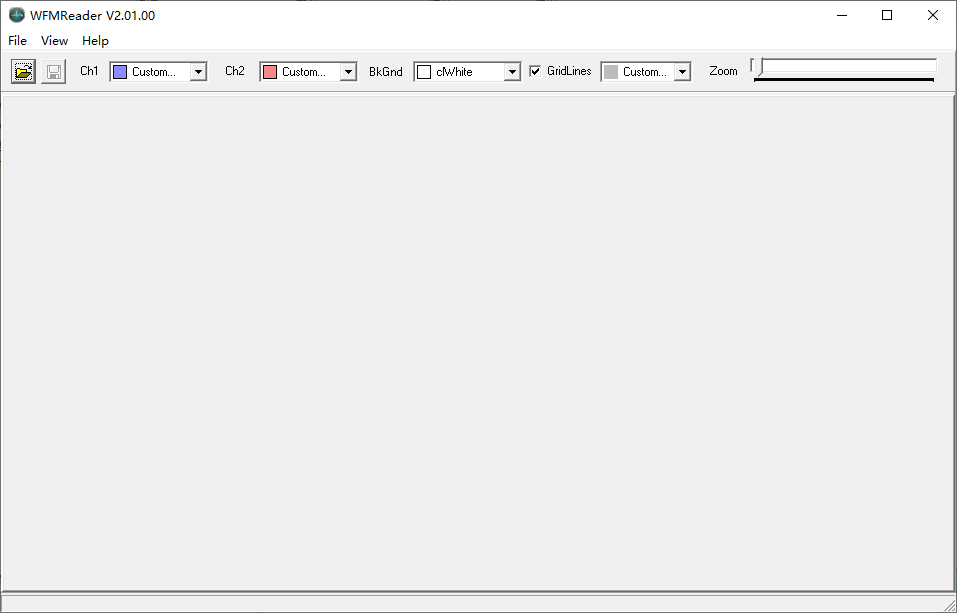
Task: Open the View menu
Action: pos(54,40)
